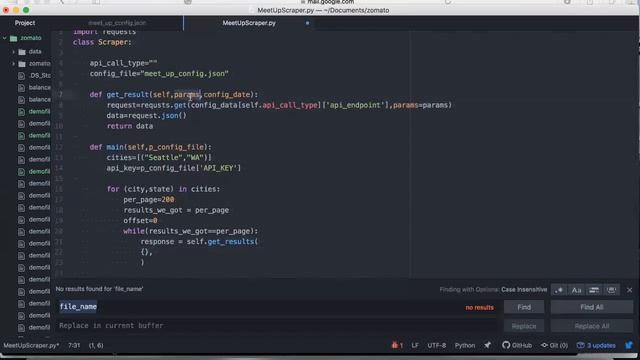Screen dimensions: 640x360
Task: Select the Project tree view tab
Action: tap(25, 23)
